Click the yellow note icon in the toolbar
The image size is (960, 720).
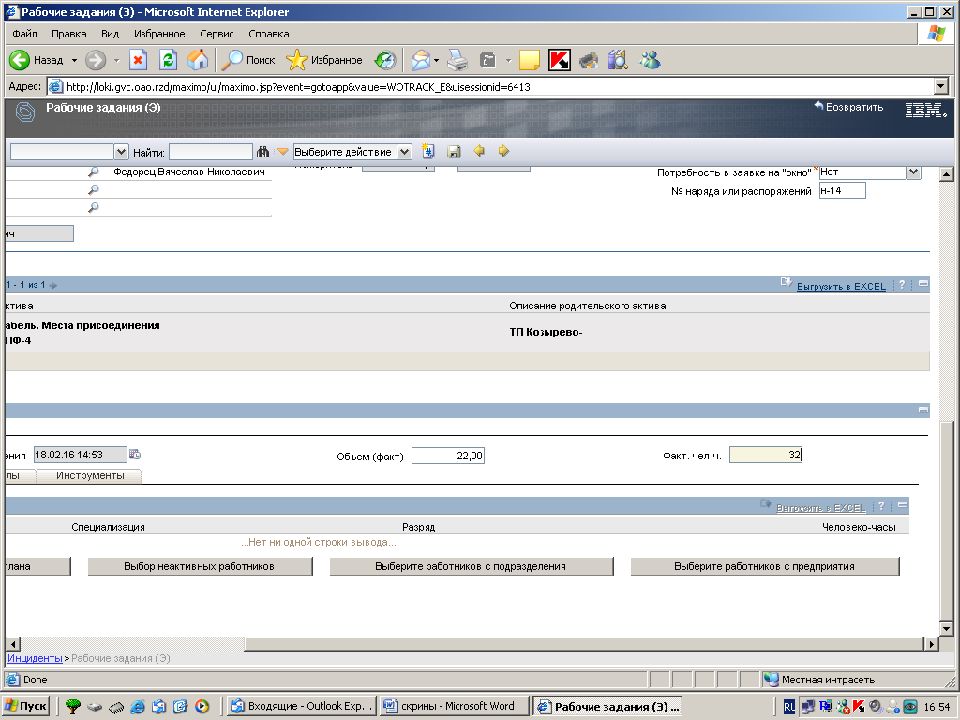529,60
